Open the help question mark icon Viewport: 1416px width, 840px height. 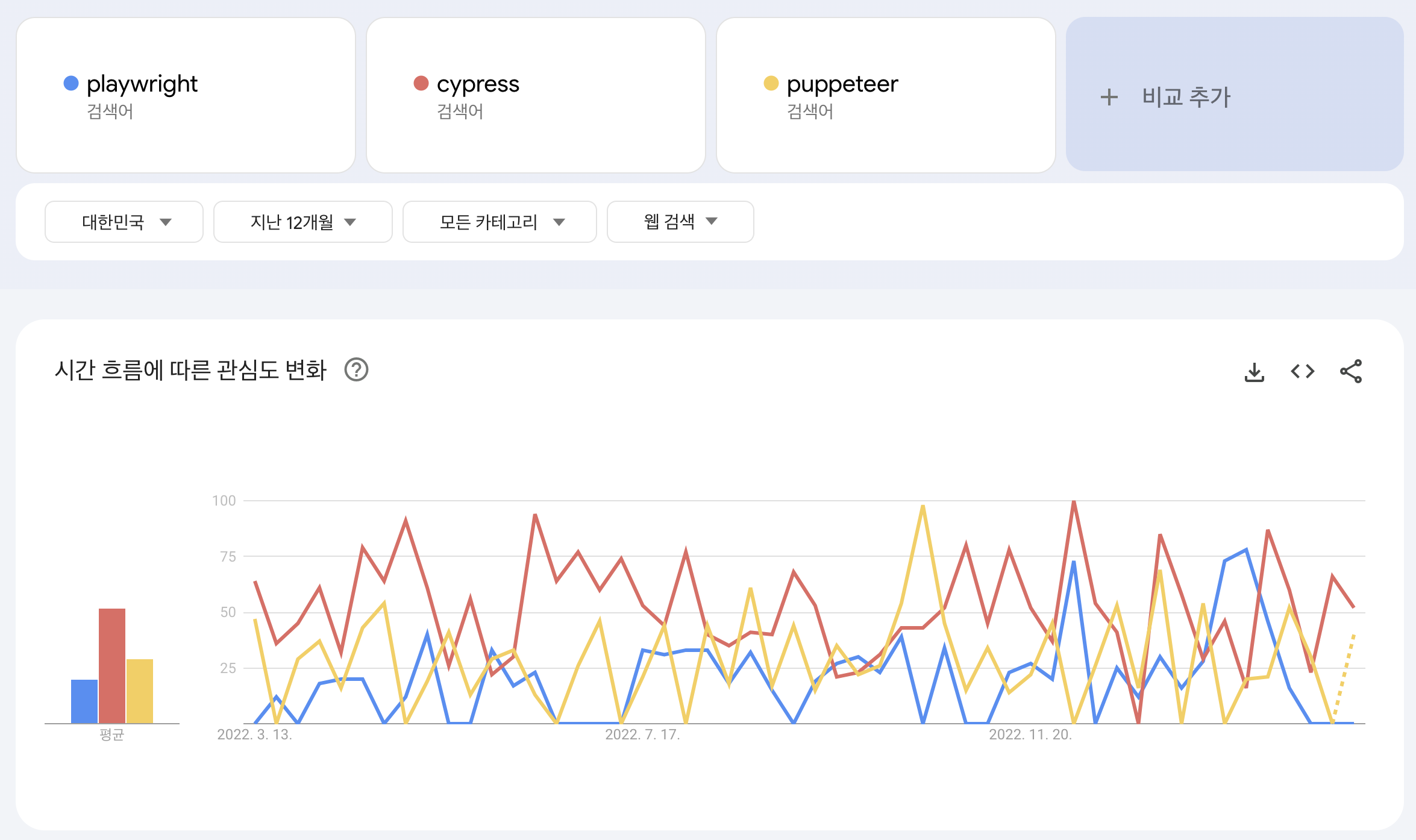[x=356, y=369]
